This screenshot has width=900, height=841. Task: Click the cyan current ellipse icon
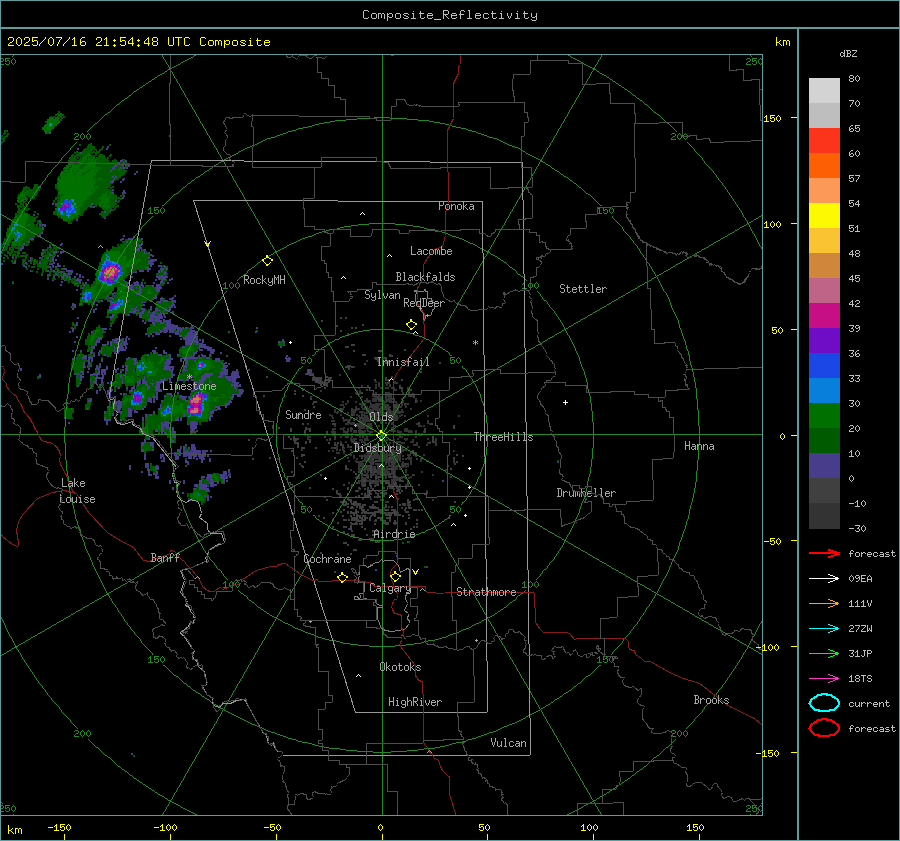pyautogui.click(x=824, y=703)
